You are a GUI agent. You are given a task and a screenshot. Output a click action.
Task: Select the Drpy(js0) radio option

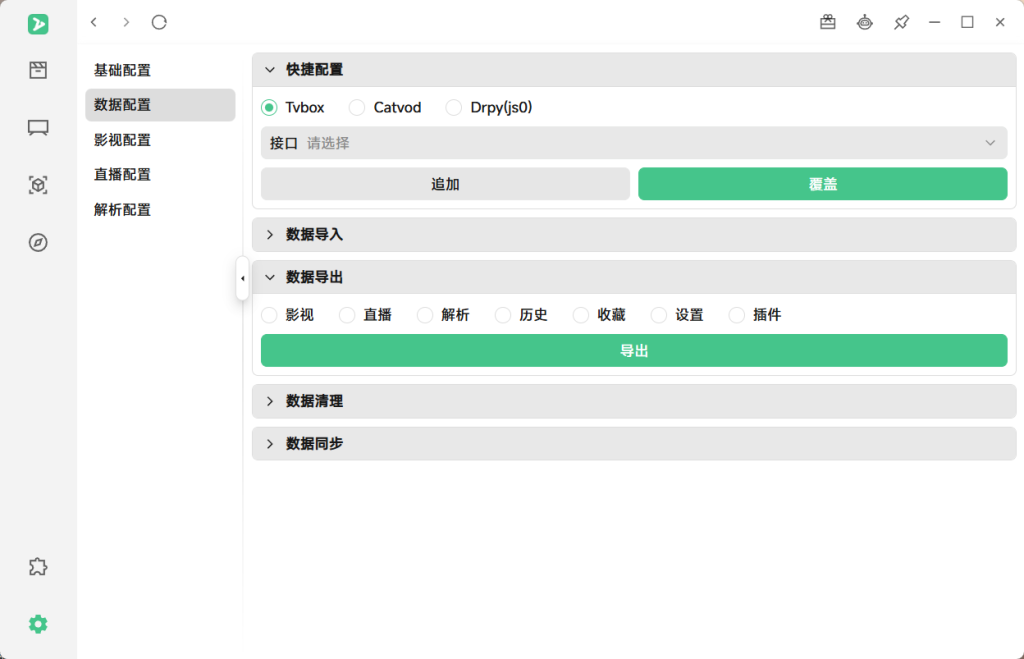click(x=453, y=107)
